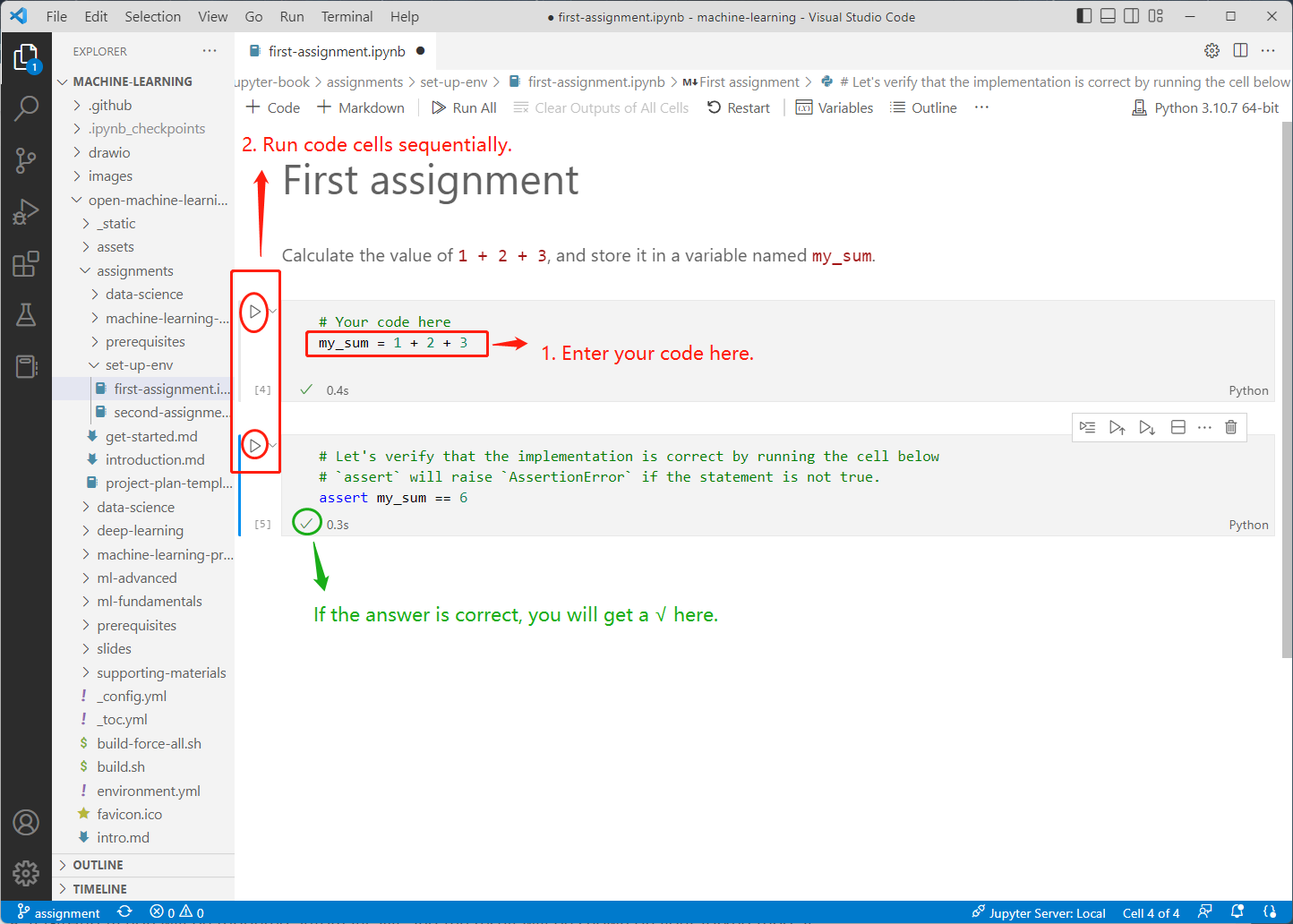Run the cell by line in the cell toolbar
The image size is (1293, 924).
1087,427
